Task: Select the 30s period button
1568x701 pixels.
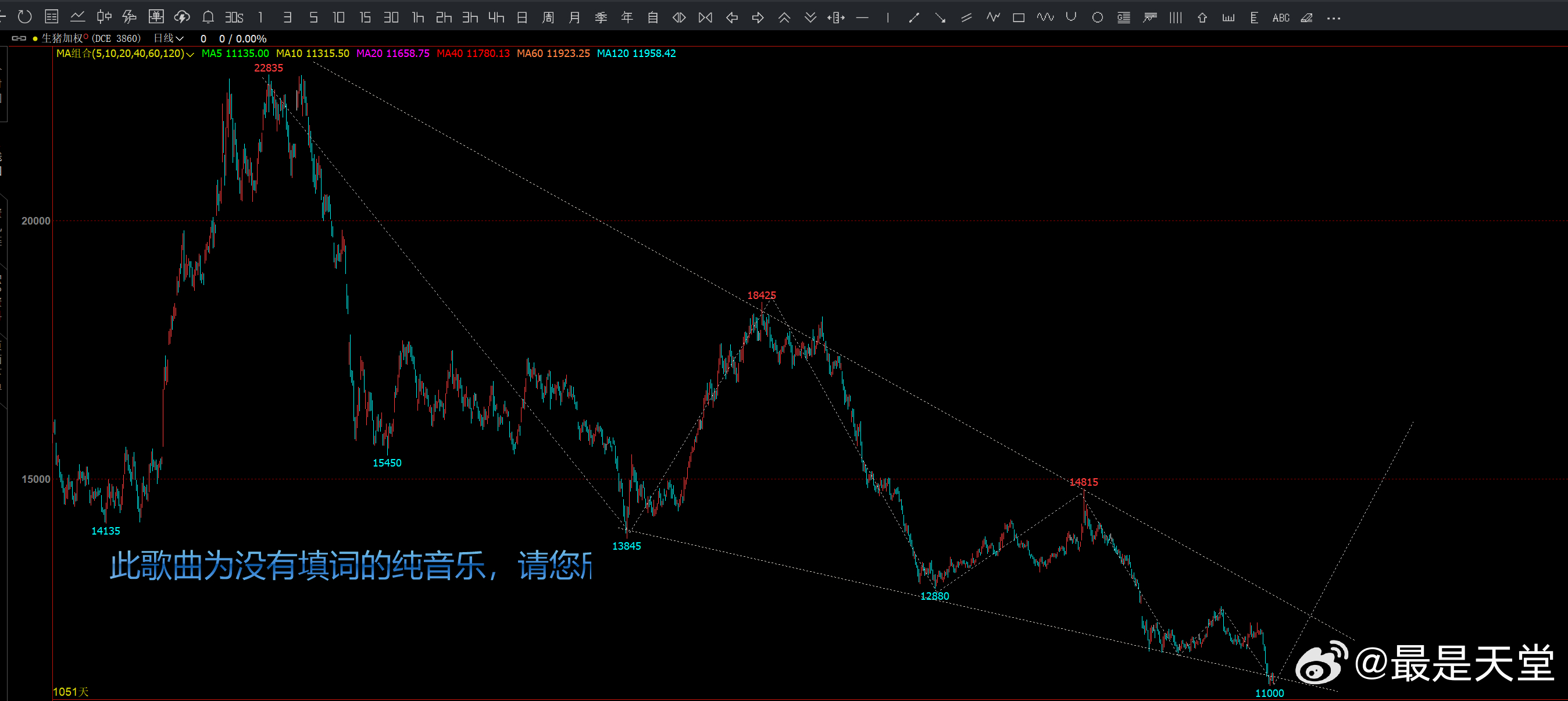Action: [x=234, y=17]
